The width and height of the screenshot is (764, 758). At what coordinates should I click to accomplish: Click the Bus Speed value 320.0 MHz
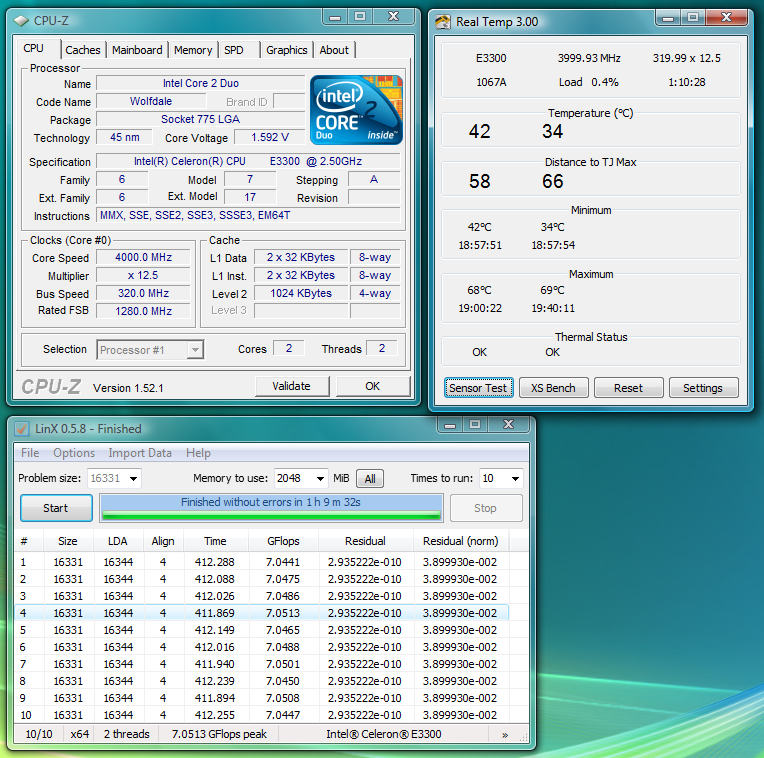(143, 293)
